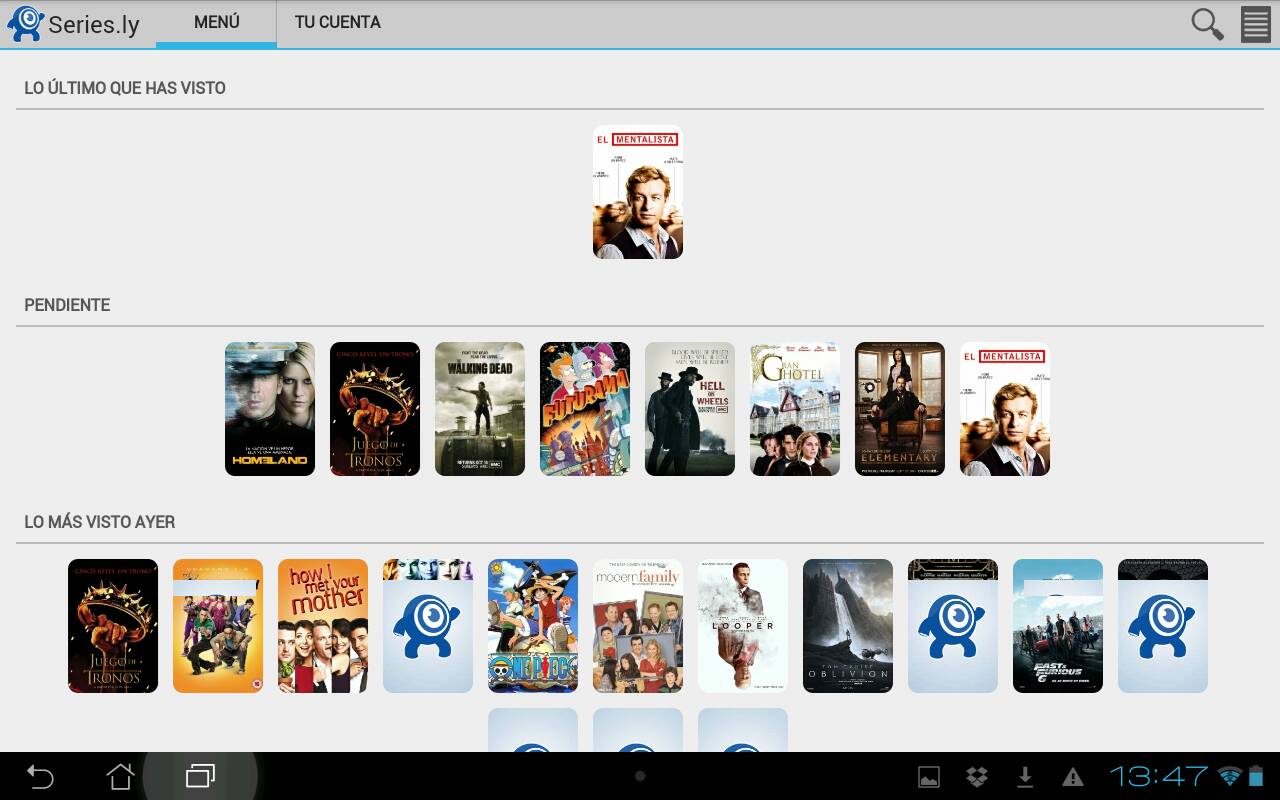Open the search magnifier icon
The width and height of the screenshot is (1280, 800).
[1207, 24]
